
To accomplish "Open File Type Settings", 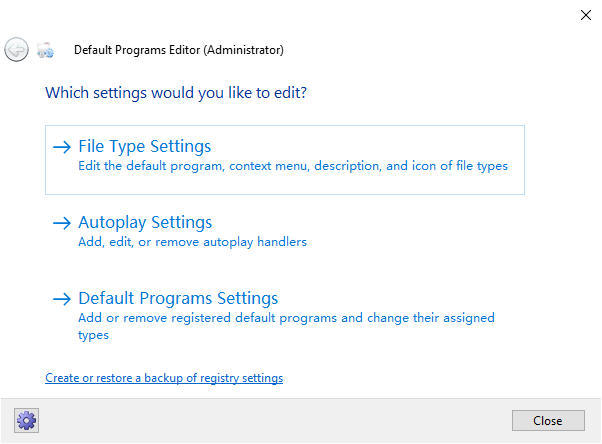I will (x=145, y=147).
